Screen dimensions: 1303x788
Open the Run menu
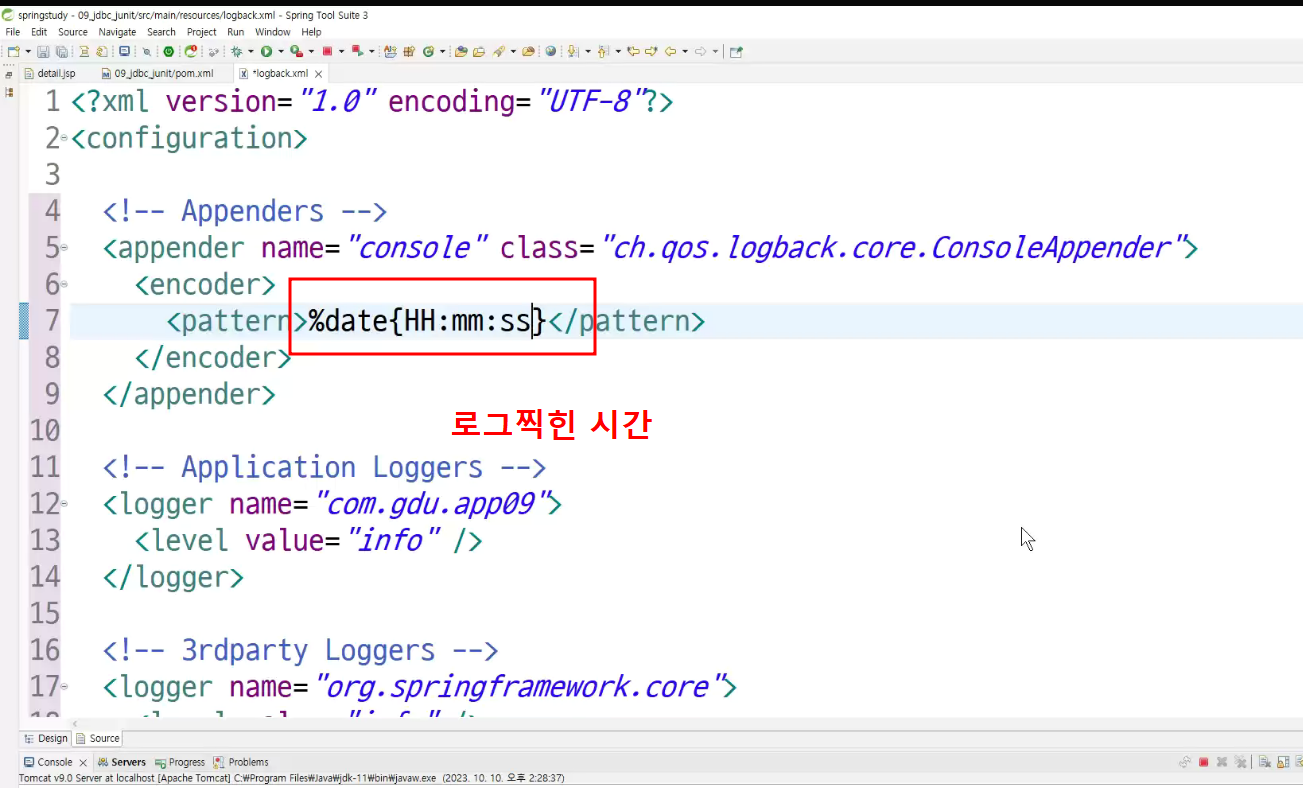tap(236, 32)
